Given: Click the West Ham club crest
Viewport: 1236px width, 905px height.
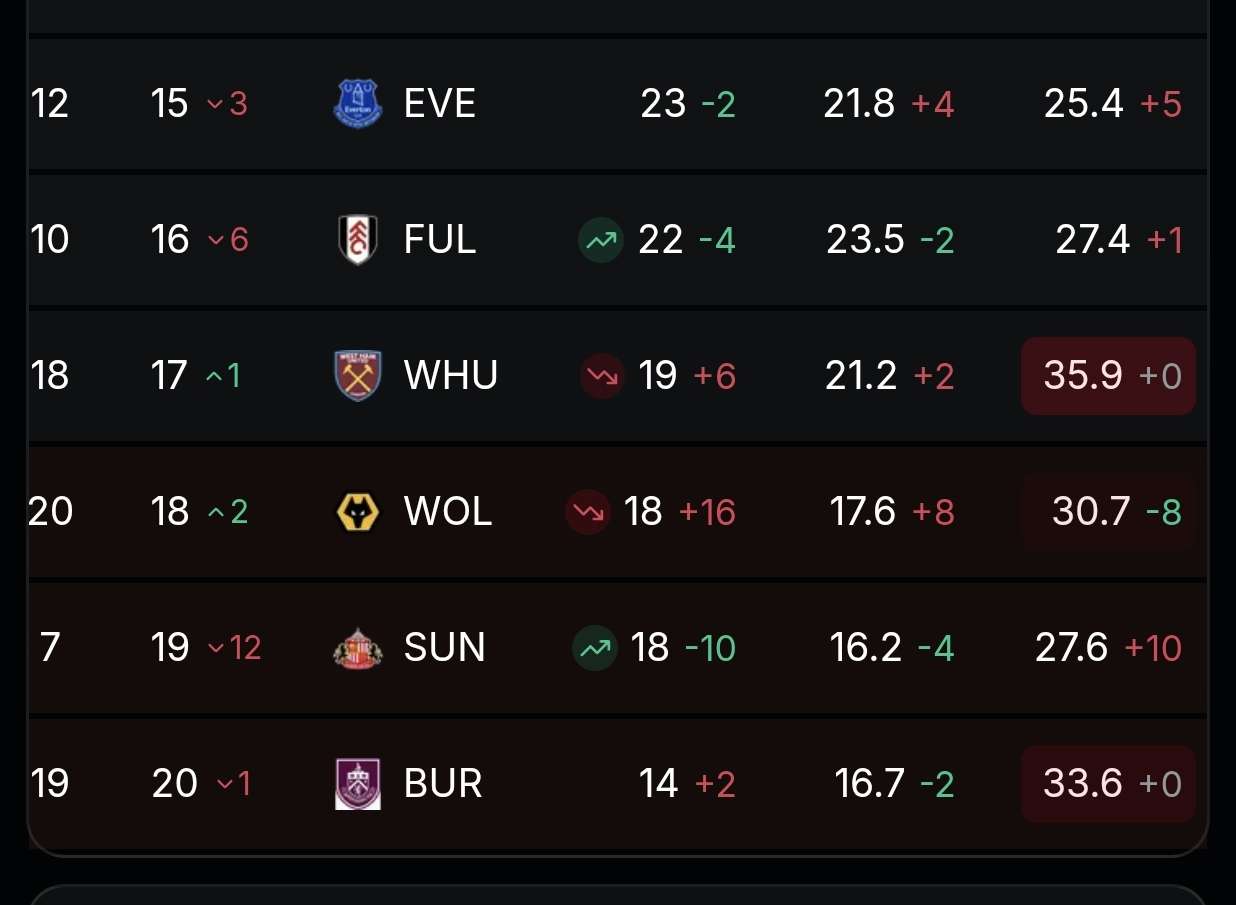Looking at the screenshot, I should 357,376.
